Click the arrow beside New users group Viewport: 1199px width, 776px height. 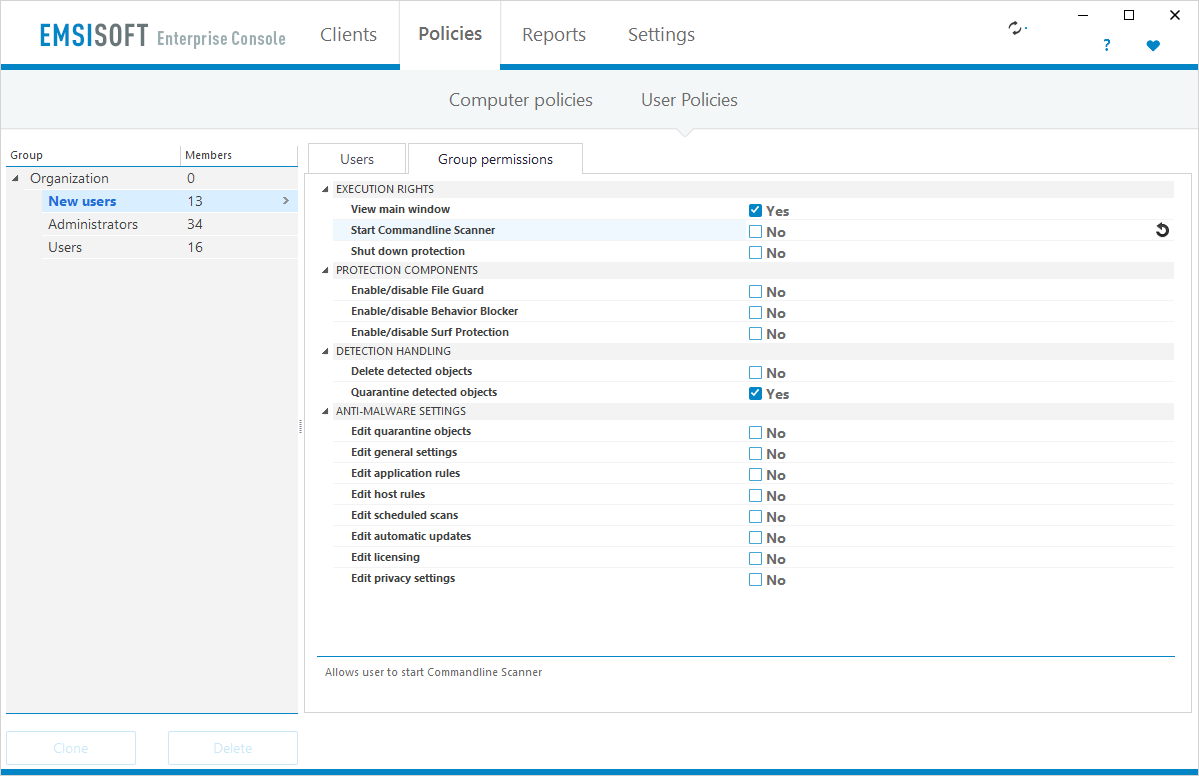[x=285, y=201]
